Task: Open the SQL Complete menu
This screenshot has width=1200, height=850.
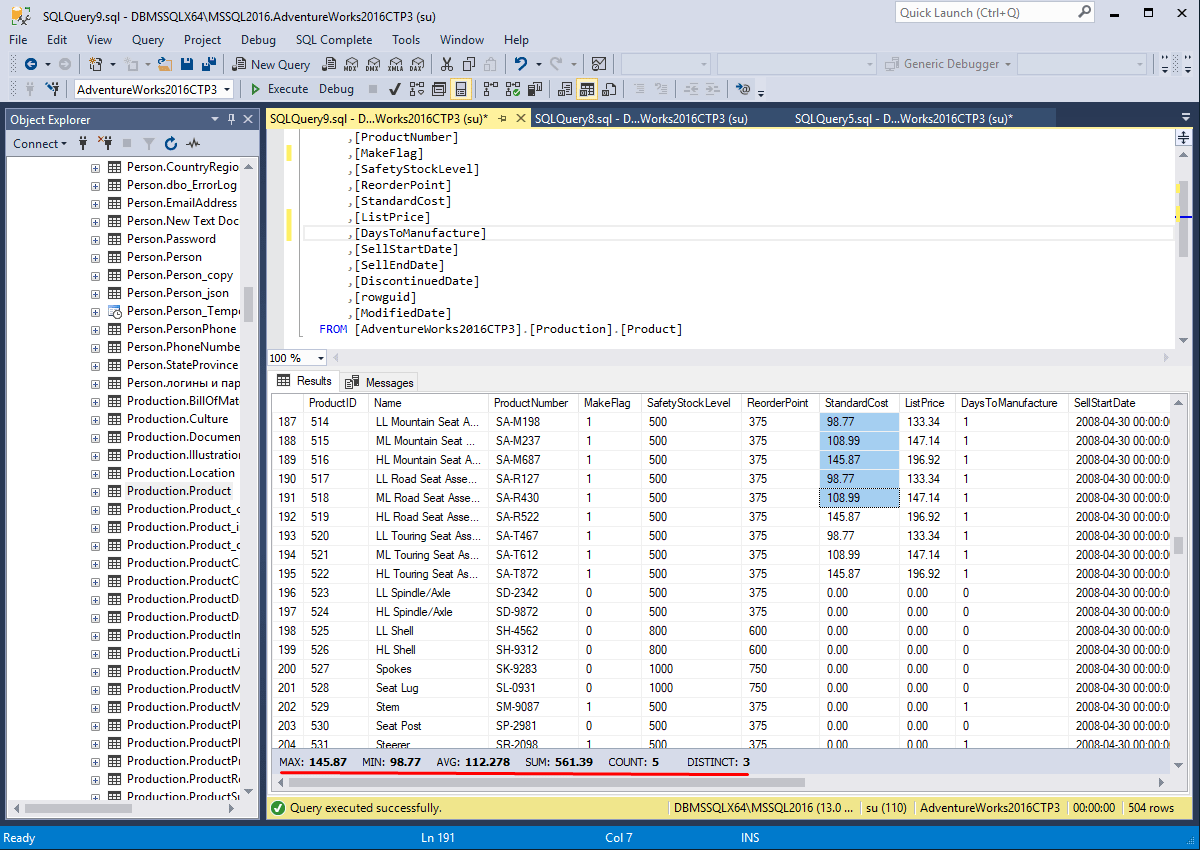Action: (333, 40)
